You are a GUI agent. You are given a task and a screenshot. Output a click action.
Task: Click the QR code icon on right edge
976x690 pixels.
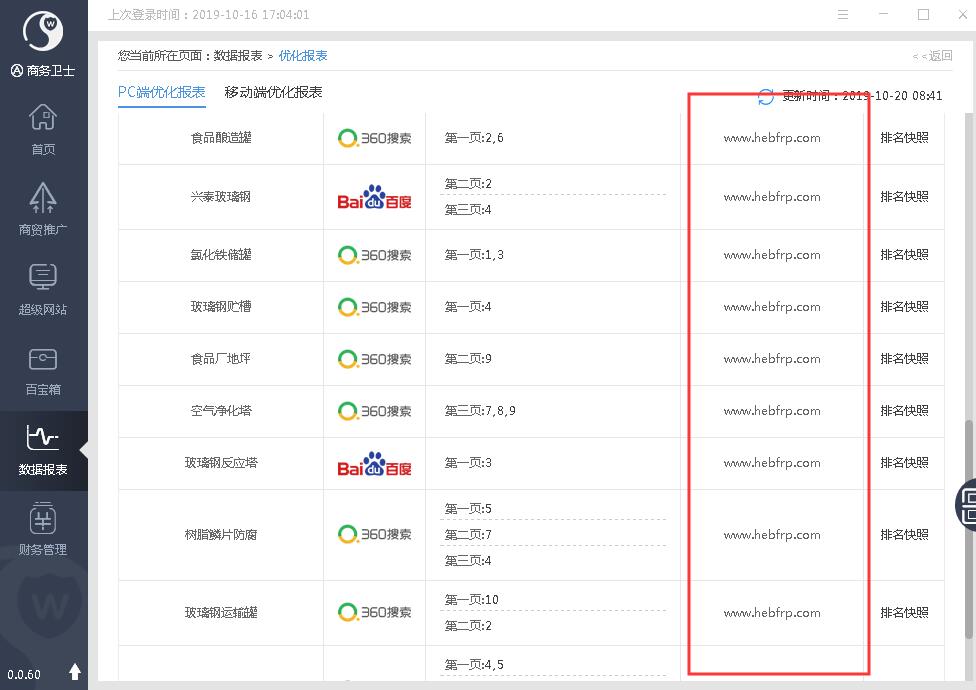coord(968,503)
